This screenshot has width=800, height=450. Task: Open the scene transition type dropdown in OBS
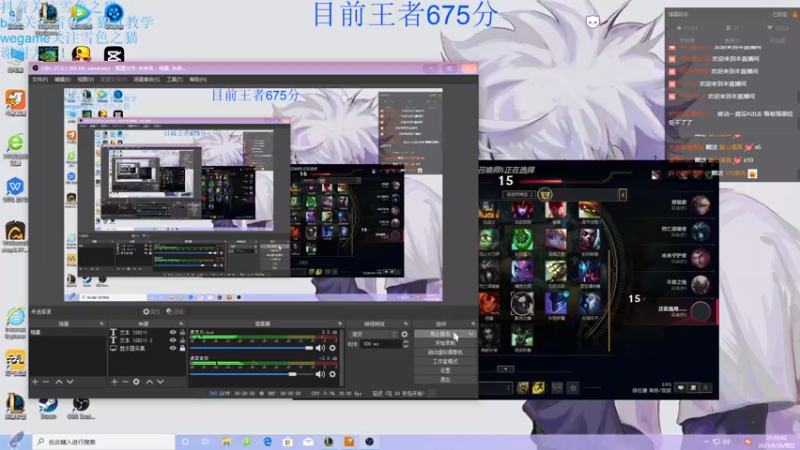click(373, 334)
